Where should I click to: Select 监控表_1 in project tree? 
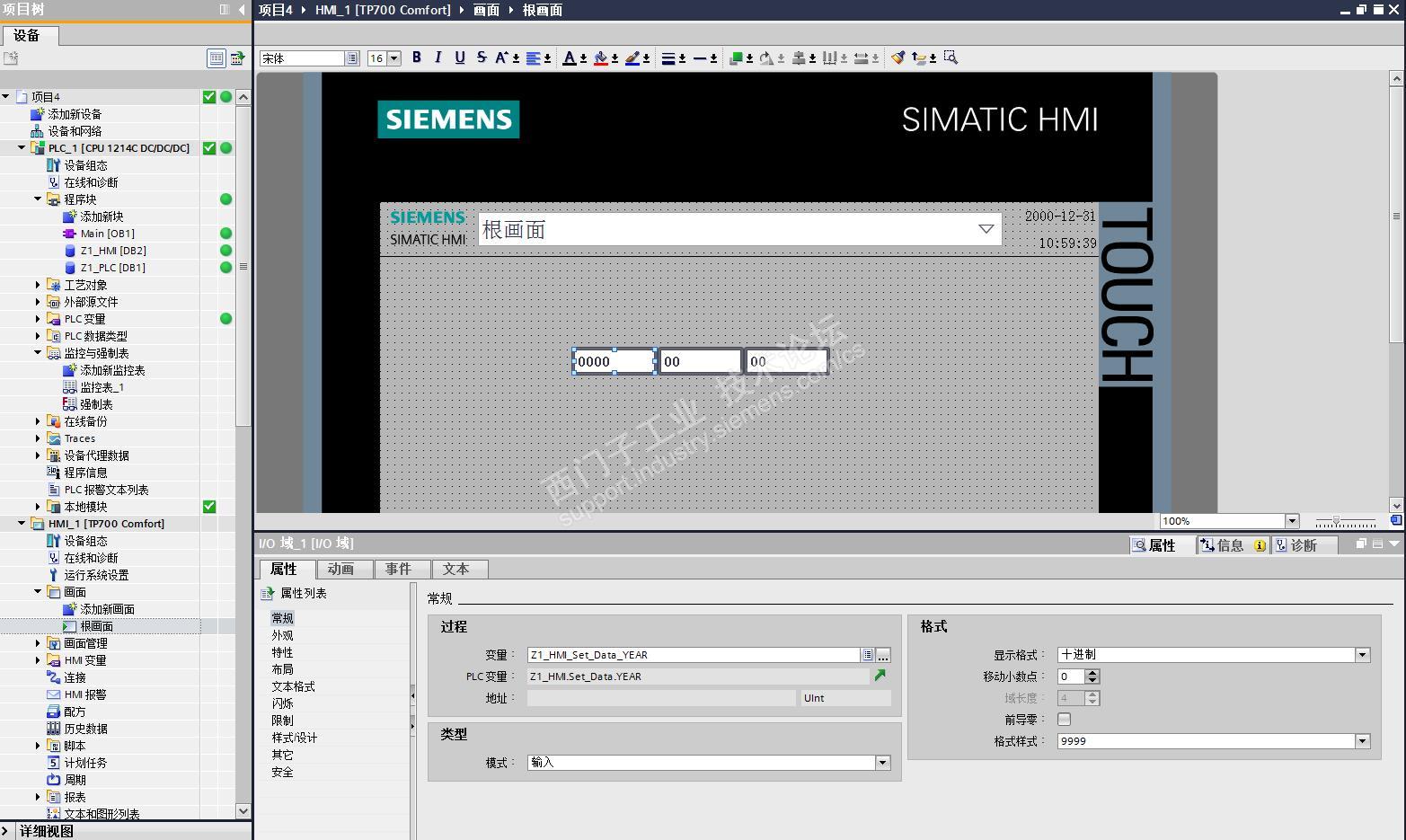point(102,387)
